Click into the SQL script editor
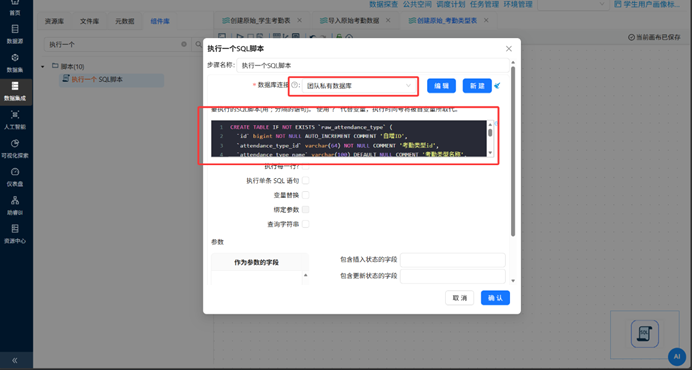Image resolution: width=692 pixels, height=370 pixels. pos(349,139)
